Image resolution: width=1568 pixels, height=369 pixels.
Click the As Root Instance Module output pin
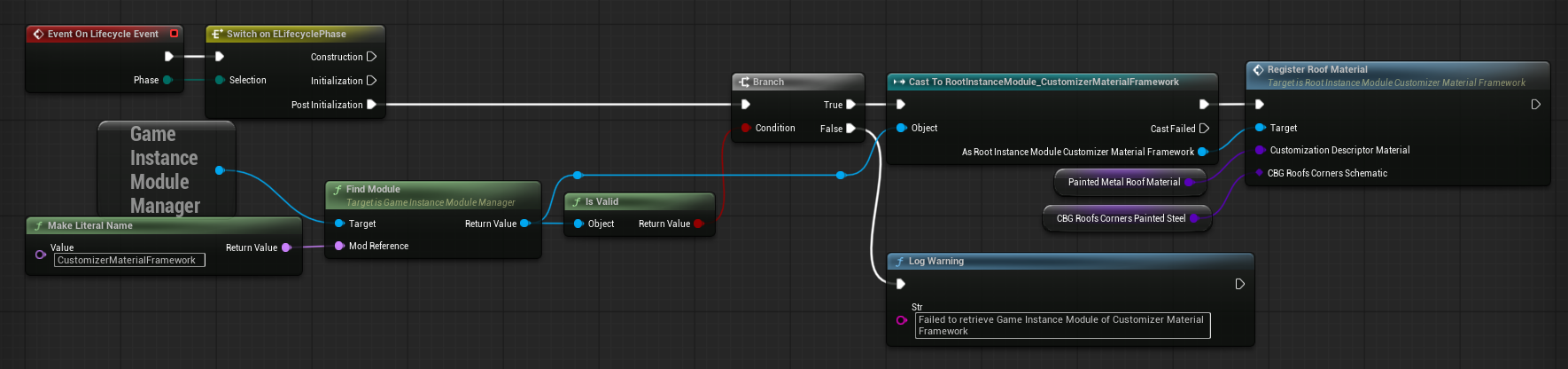(x=1202, y=152)
